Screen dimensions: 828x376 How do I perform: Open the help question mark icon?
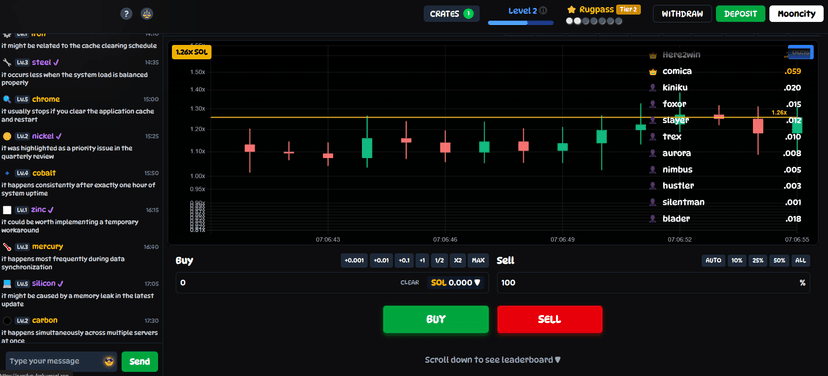point(126,14)
